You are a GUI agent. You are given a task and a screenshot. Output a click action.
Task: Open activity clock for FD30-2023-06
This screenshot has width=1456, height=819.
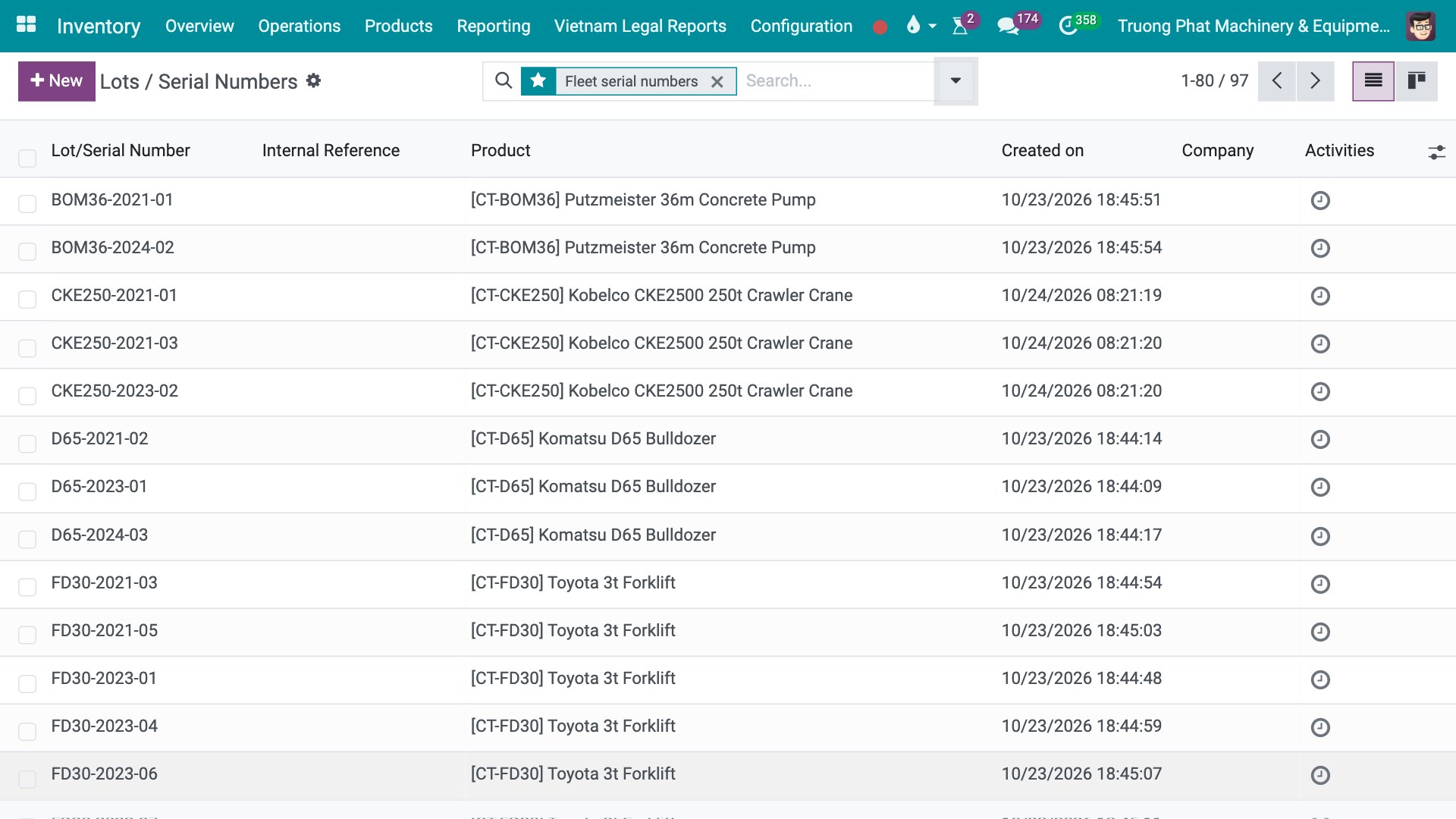point(1320,774)
